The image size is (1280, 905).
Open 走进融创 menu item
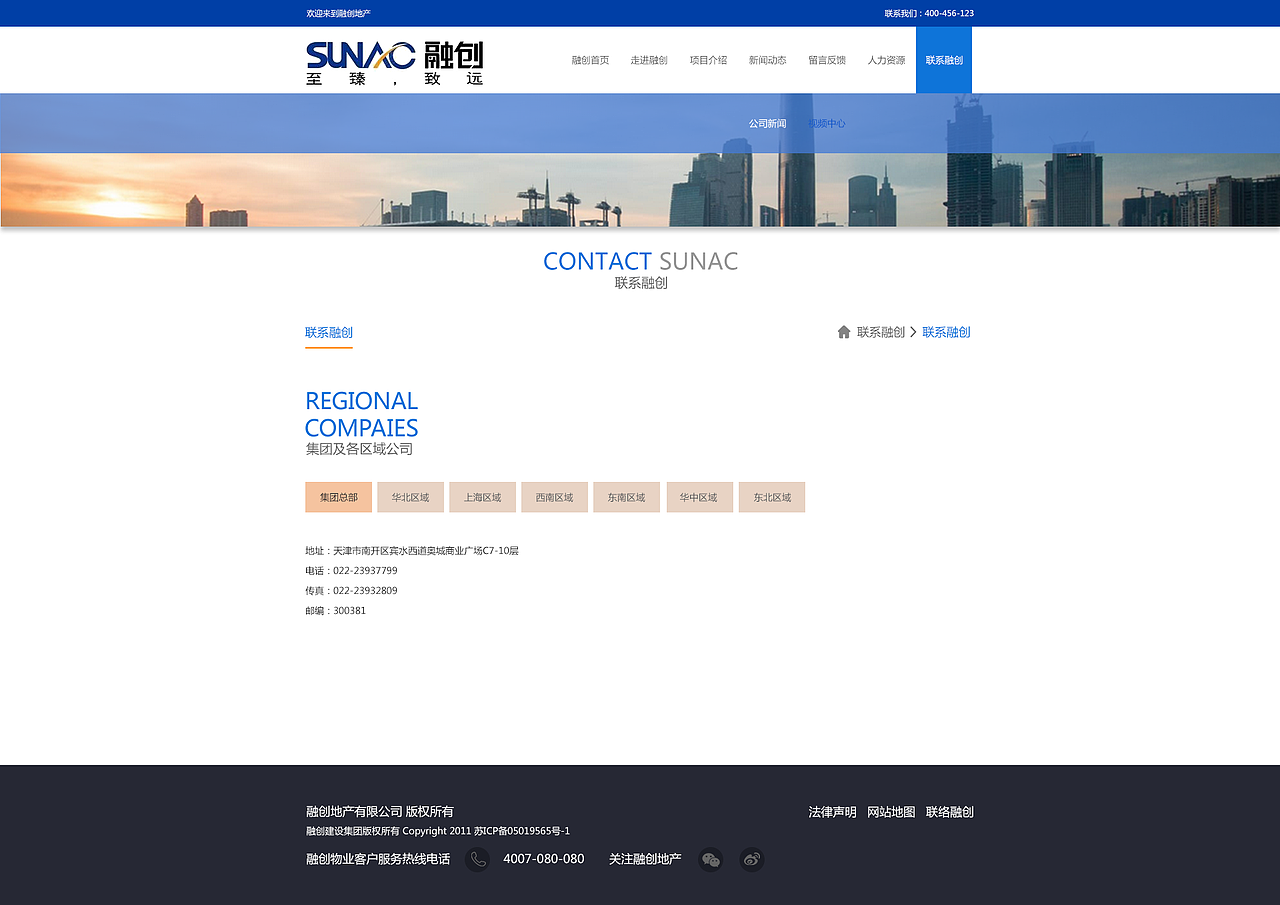649,60
